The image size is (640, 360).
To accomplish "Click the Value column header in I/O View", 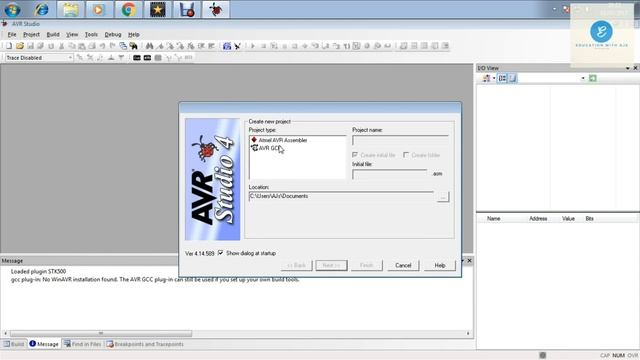I will (568, 219).
